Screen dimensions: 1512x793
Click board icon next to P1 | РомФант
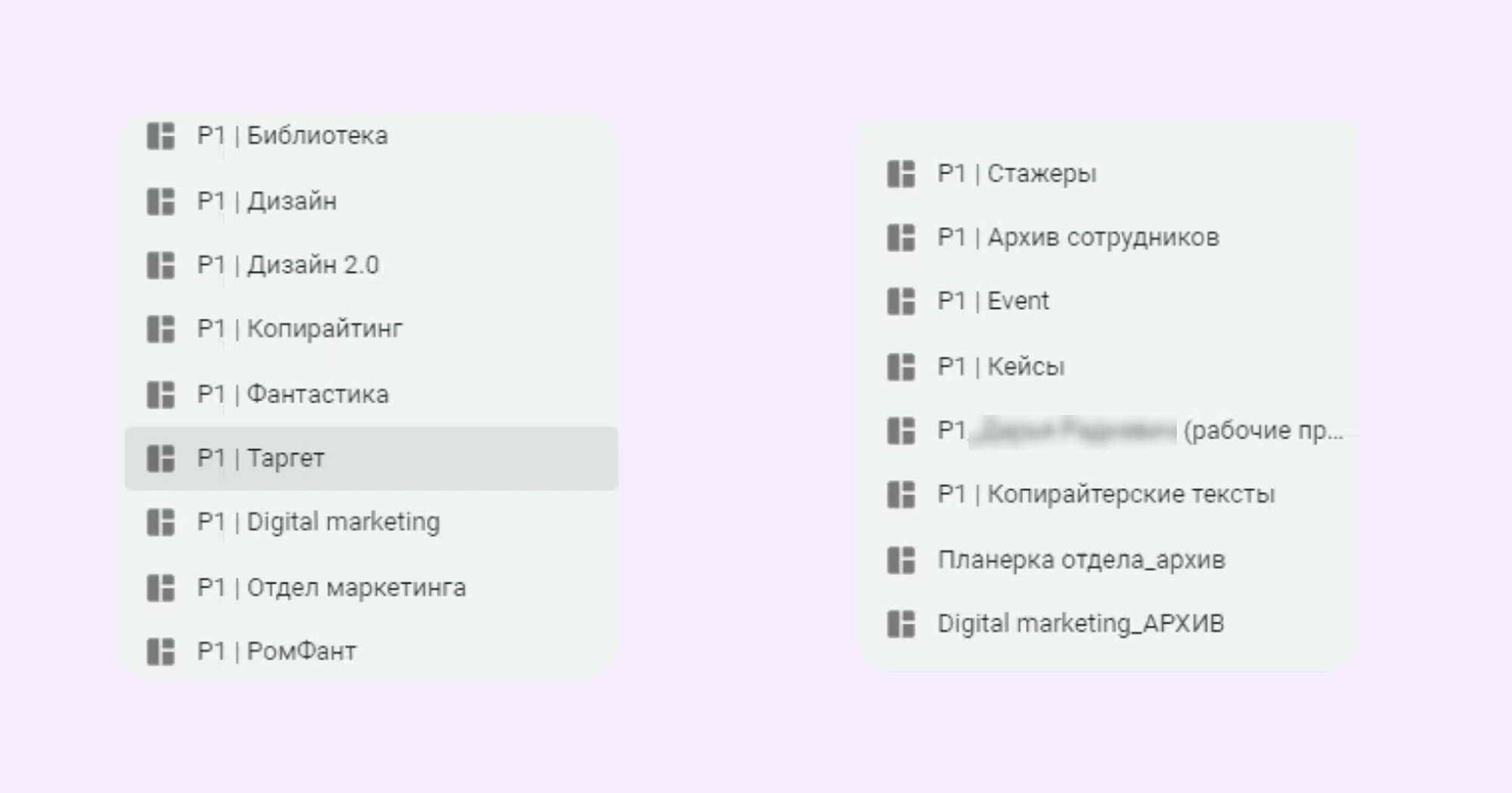(x=160, y=652)
